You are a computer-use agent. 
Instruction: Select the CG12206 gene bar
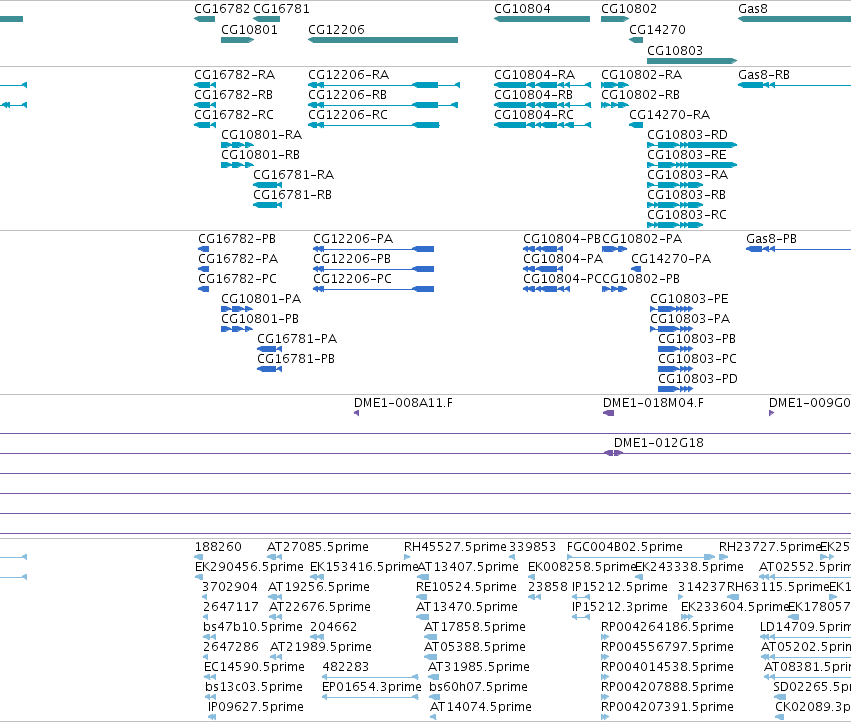coord(383,40)
